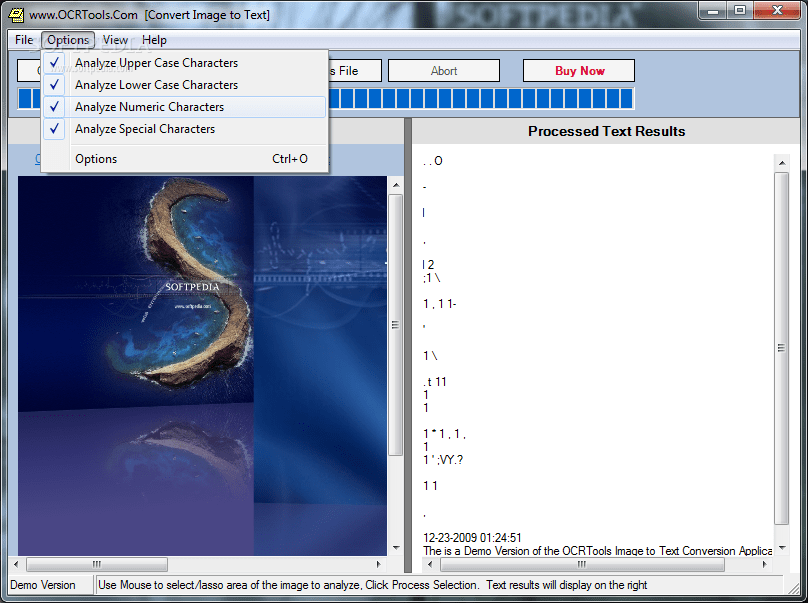Minimize the OCRTools window
Screen dimensions: 808x603
(713, 10)
